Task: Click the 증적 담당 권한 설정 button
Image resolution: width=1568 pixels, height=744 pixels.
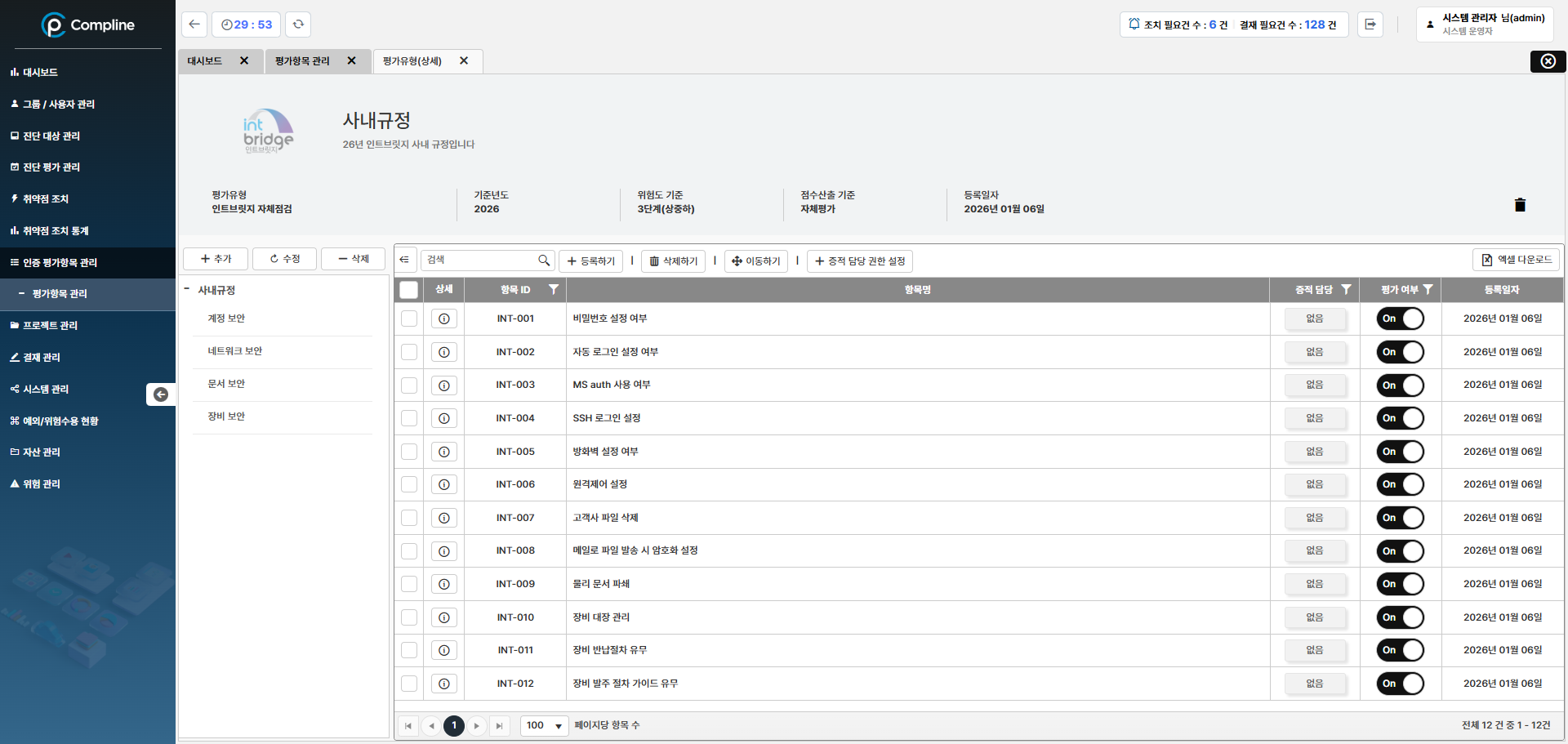Action: tap(859, 261)
